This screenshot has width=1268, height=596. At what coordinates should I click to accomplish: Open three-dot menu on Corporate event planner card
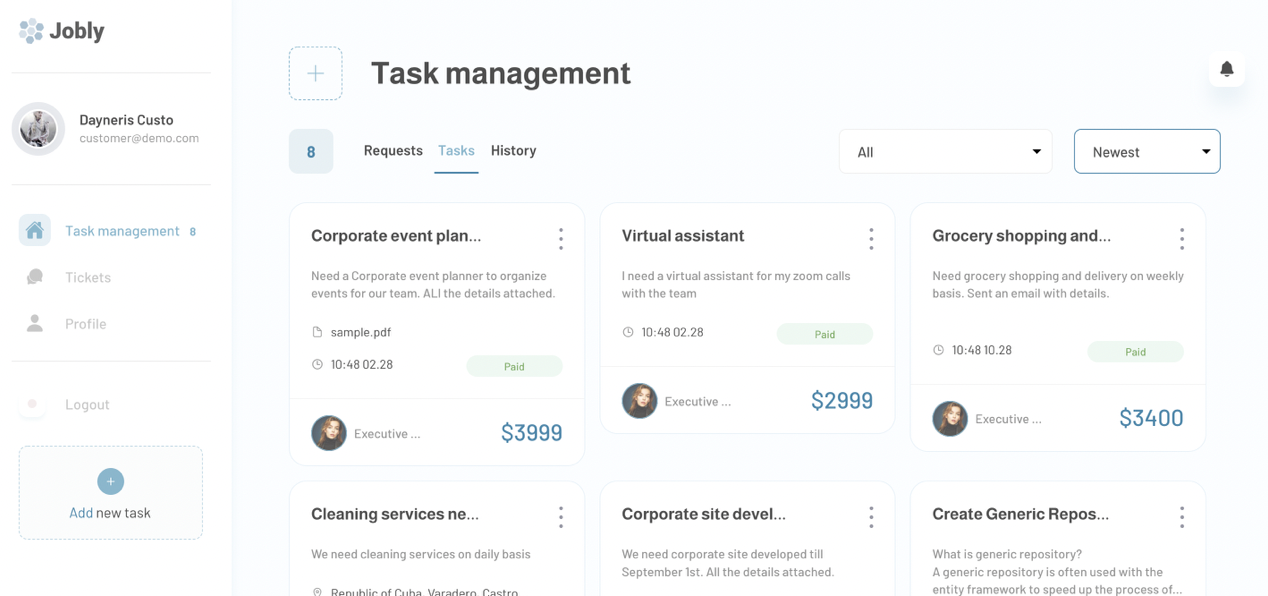pyautogui.click(x=561, y=238)
